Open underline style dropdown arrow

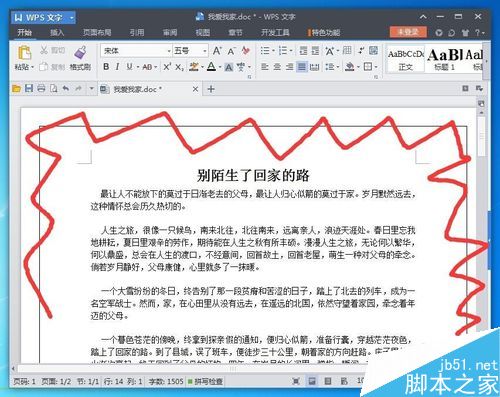137,67
